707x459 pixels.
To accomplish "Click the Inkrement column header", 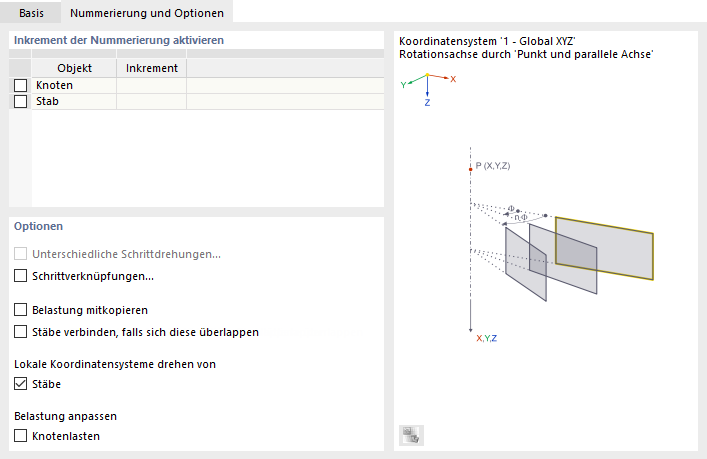I will click(x=152, y=68).
